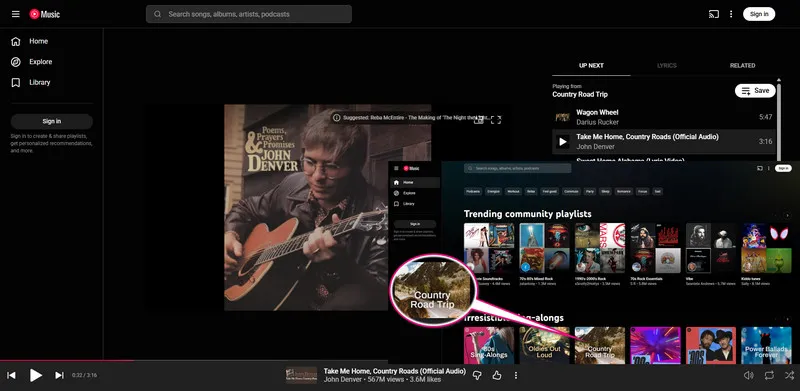
Task: Toggle the Workout chip in the inset window
Action: (x=513, y=192)
